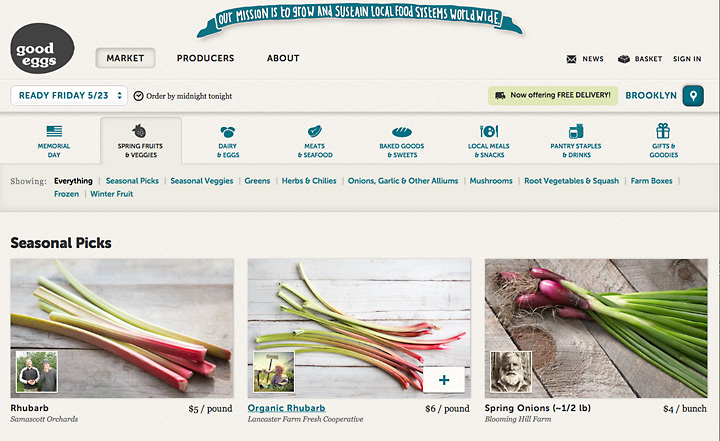Click the Brooklyn location pin icon
This screenshot has width=720, height=441.
point(693,96)
